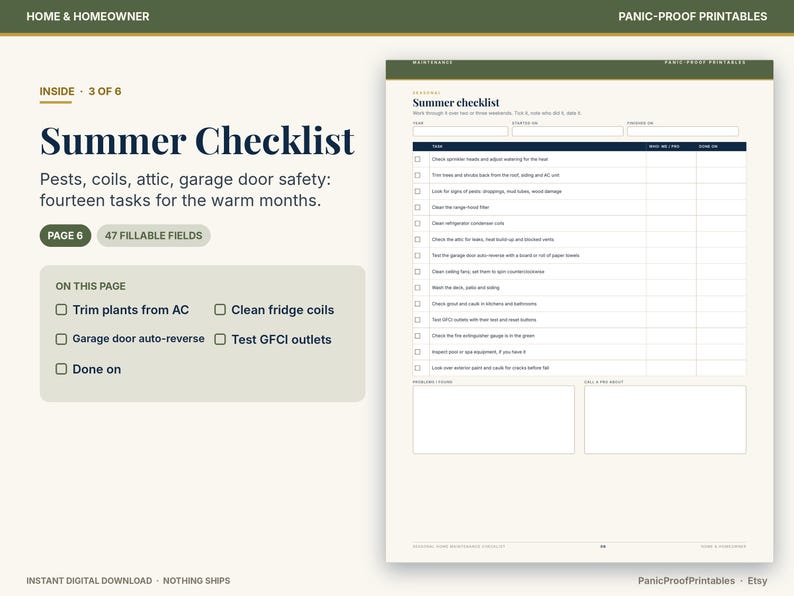Click the Call a pro about text box
The height and width of the screenshot is (596, 794).
pyautogui.click(x=665, y=420)
